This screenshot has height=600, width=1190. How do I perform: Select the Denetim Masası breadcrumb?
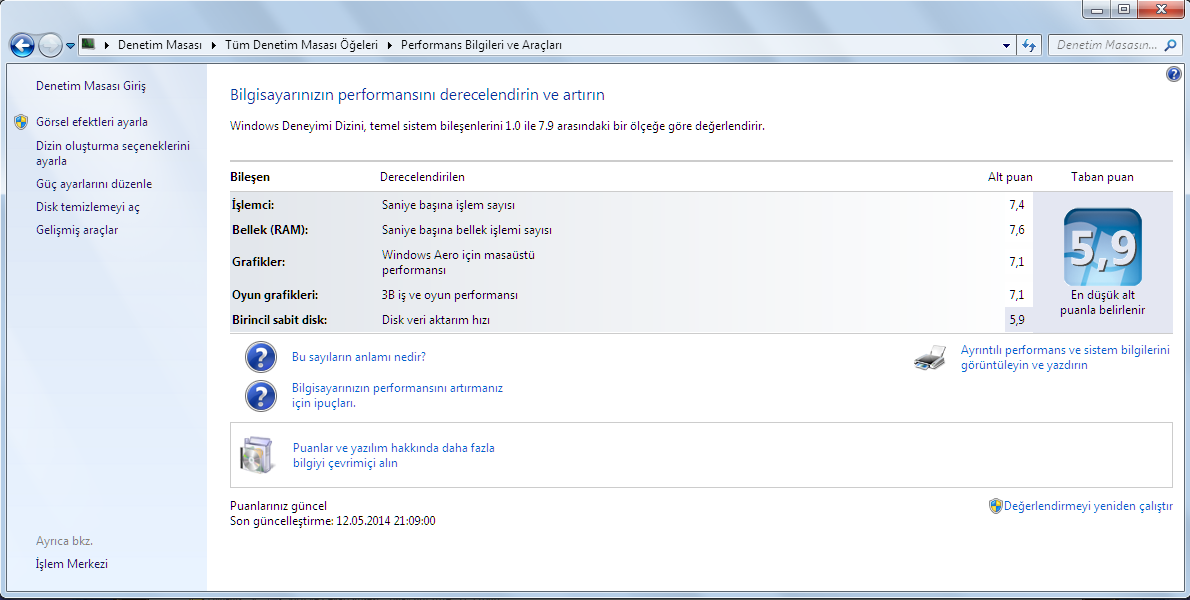click(160, 46)
